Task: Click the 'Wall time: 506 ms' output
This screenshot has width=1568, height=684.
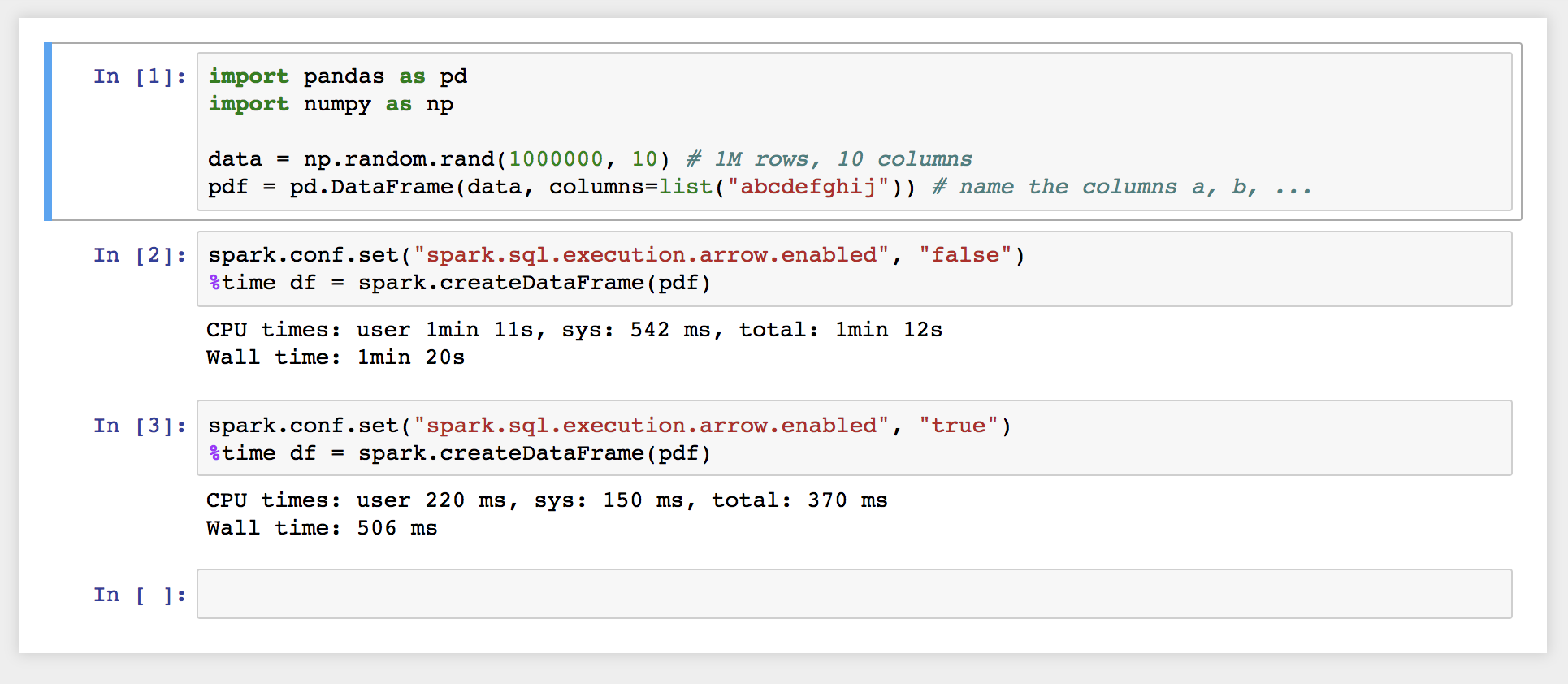Action: (321, 528)
